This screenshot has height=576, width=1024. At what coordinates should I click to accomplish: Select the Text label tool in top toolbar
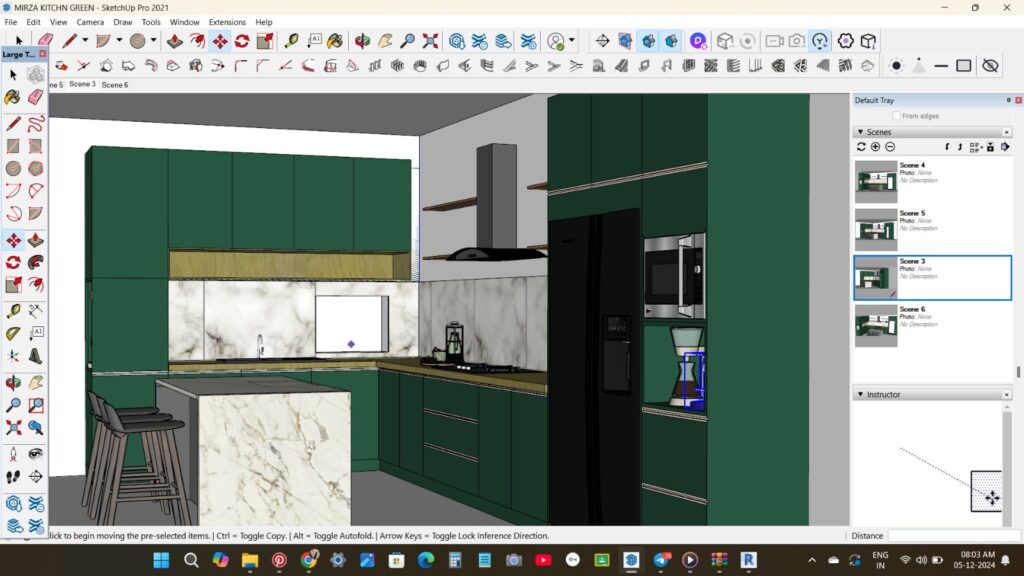[x=314, y=40]
